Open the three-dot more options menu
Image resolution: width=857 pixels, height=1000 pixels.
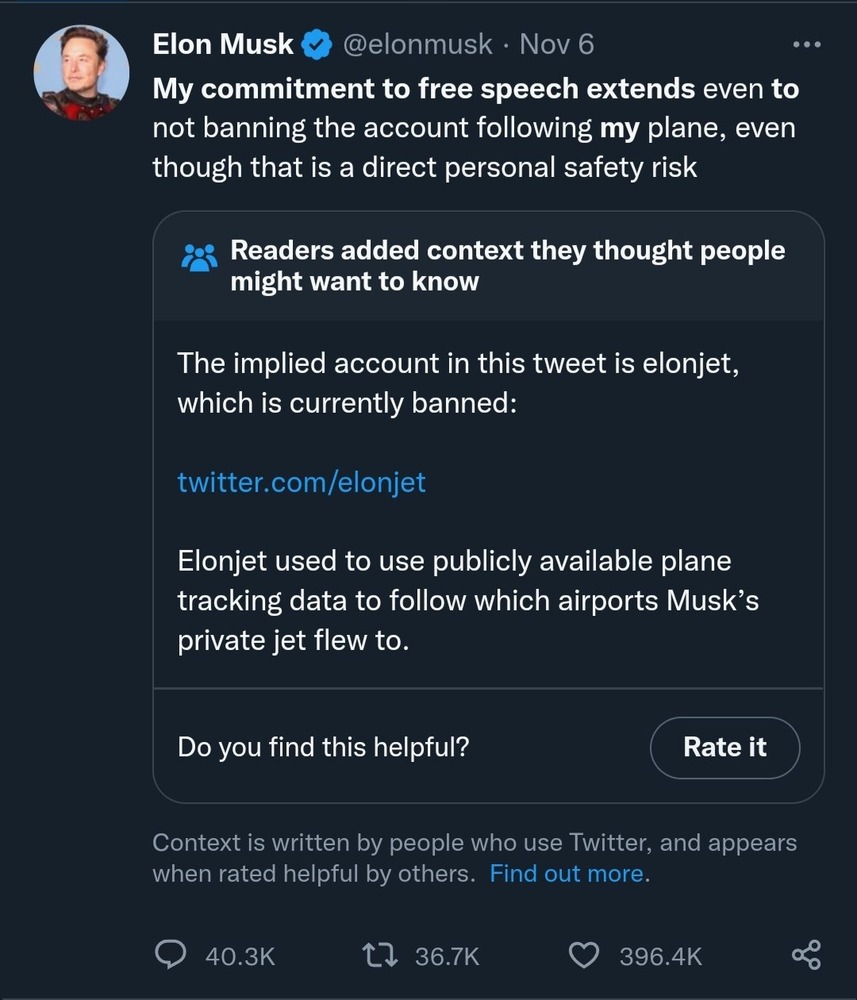tap(806, 44)
